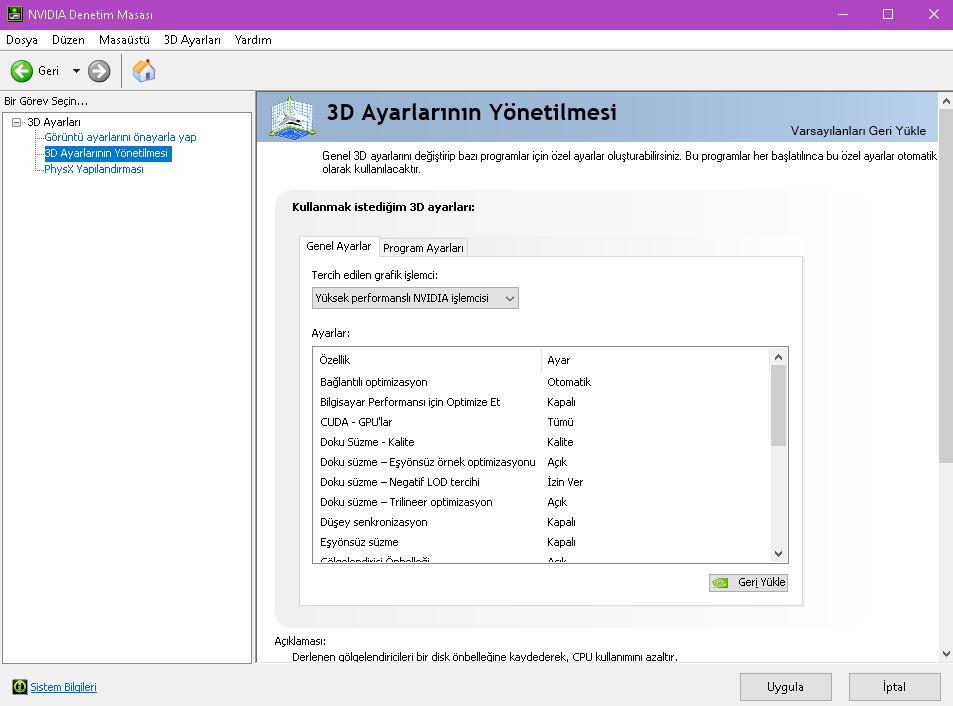Image resolution: width=953 pixels, height=706 pixels.
Task: Click the 3D Ayarlarının Yönetilmesi header image
Action: [x=292, y=117]
